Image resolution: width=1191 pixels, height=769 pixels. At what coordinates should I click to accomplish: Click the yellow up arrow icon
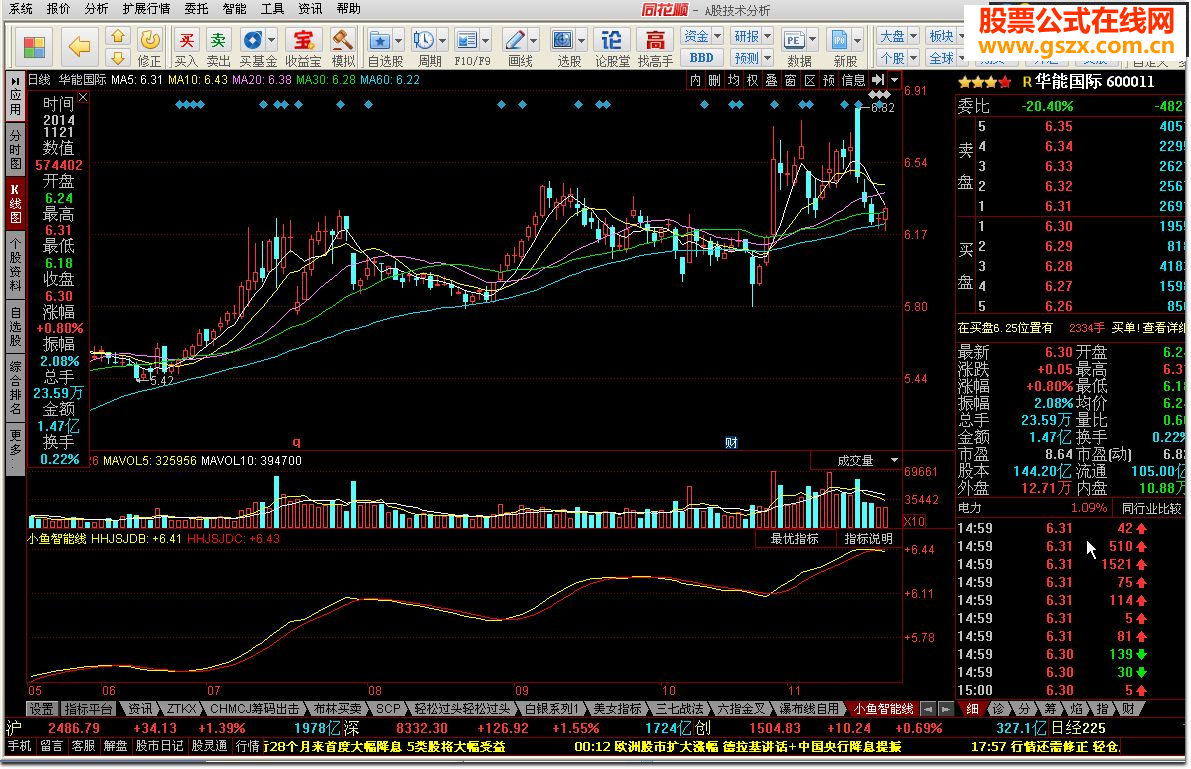[x=117, y=36]
